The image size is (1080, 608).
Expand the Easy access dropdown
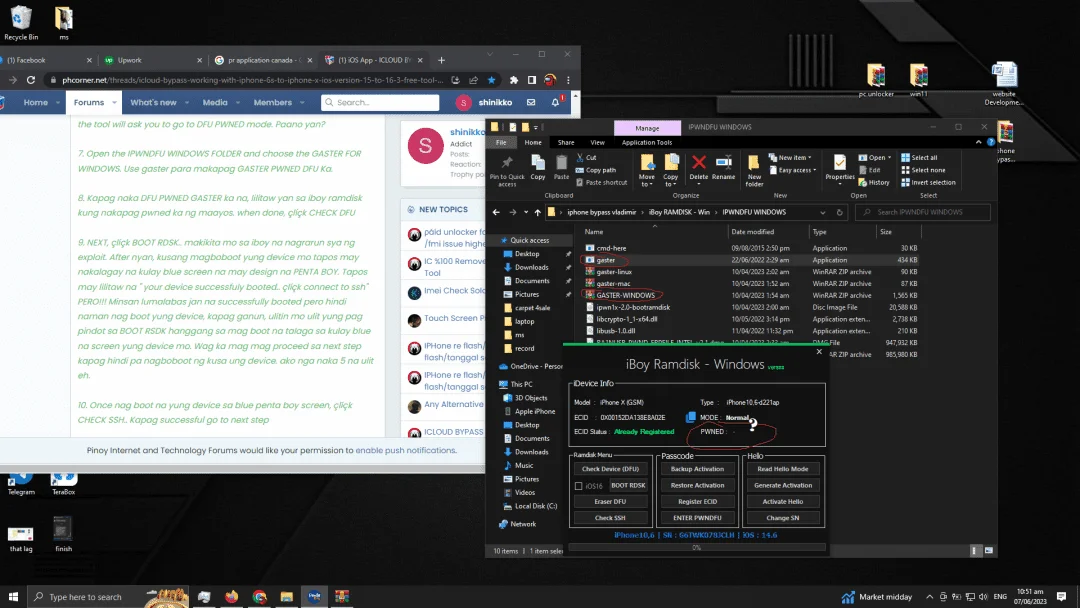click(793, 170)
